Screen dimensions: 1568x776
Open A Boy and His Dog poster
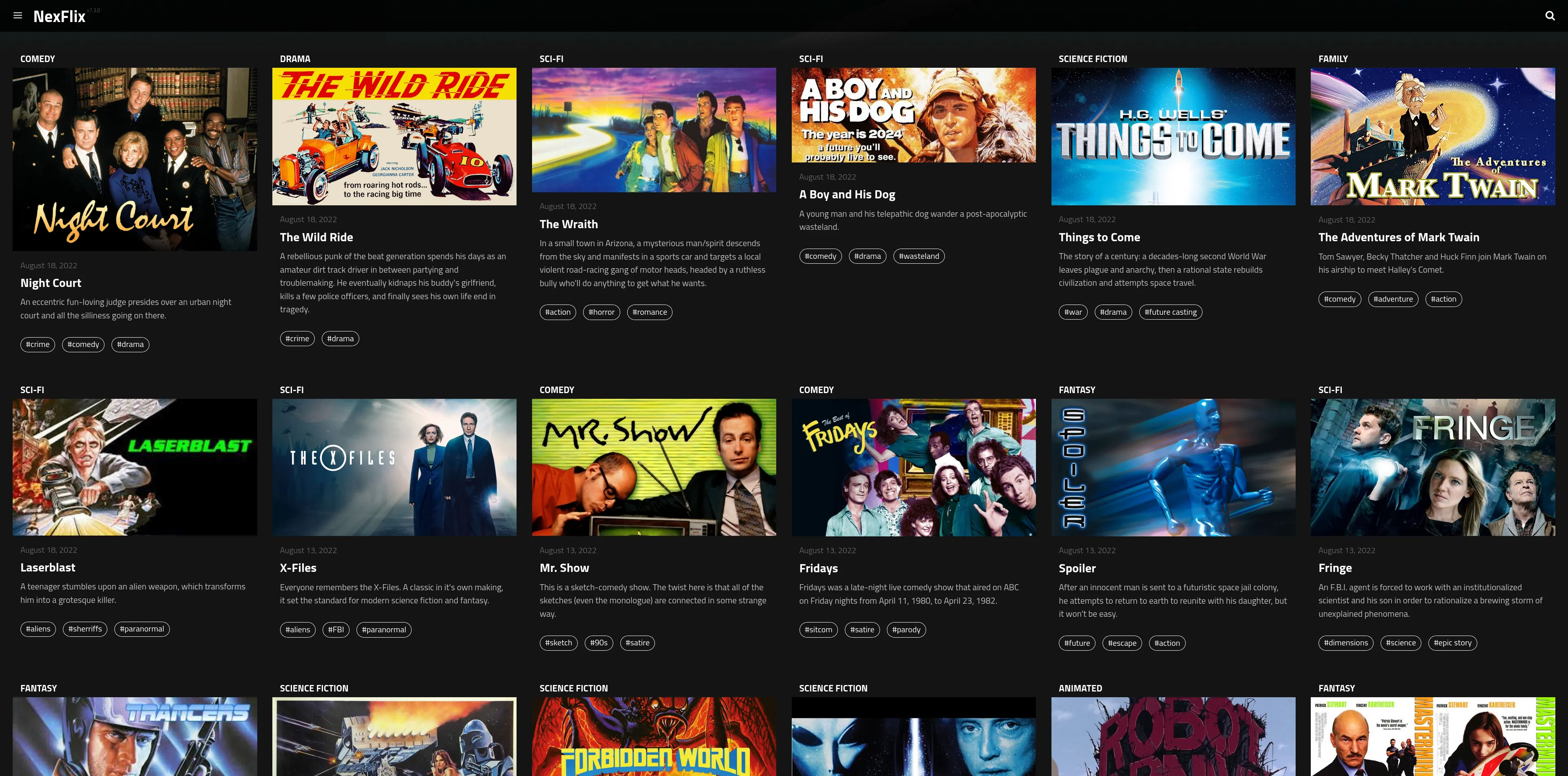coord(914,115)
